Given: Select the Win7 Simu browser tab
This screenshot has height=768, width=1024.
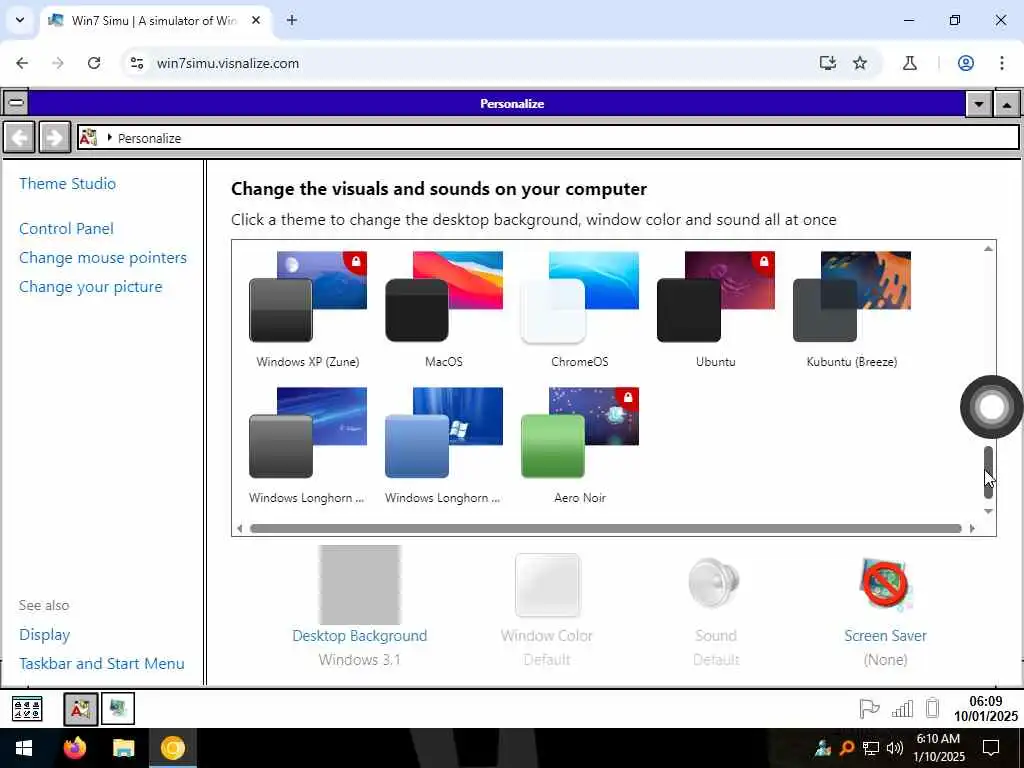Looking at the screenshot, I should click(155, 21).
